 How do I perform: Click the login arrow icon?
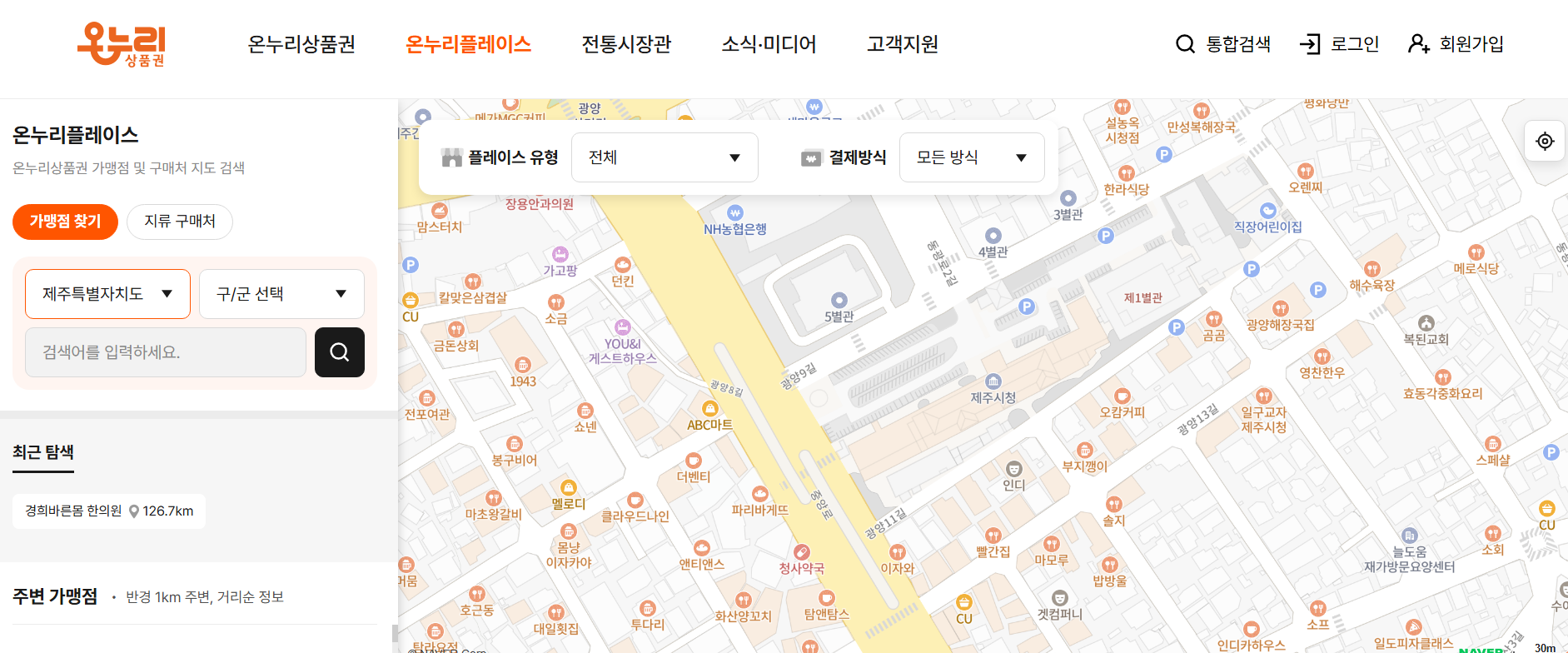(1310, 44)
